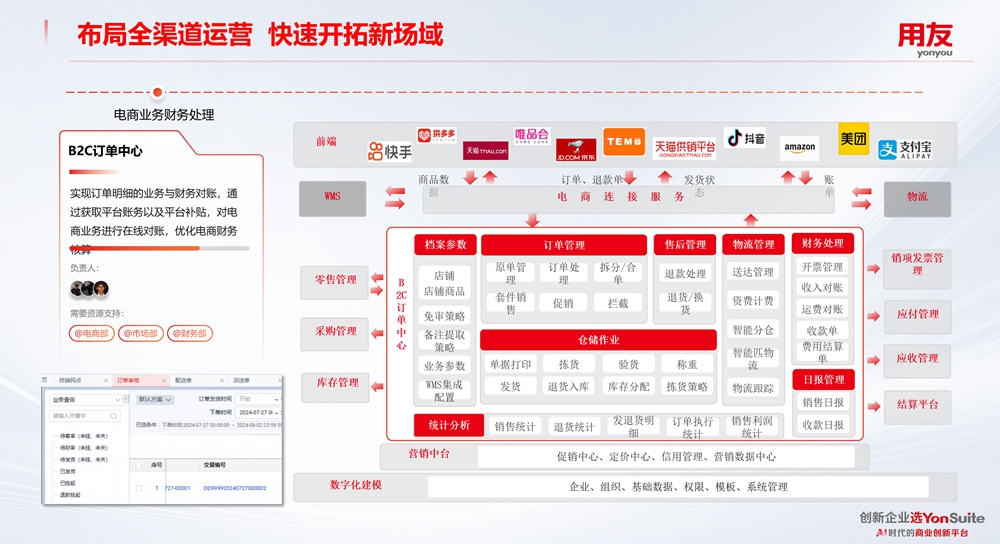Select 待发货 in the status tree
Viewport: 1000px width, 544px height.
[84, 460]
